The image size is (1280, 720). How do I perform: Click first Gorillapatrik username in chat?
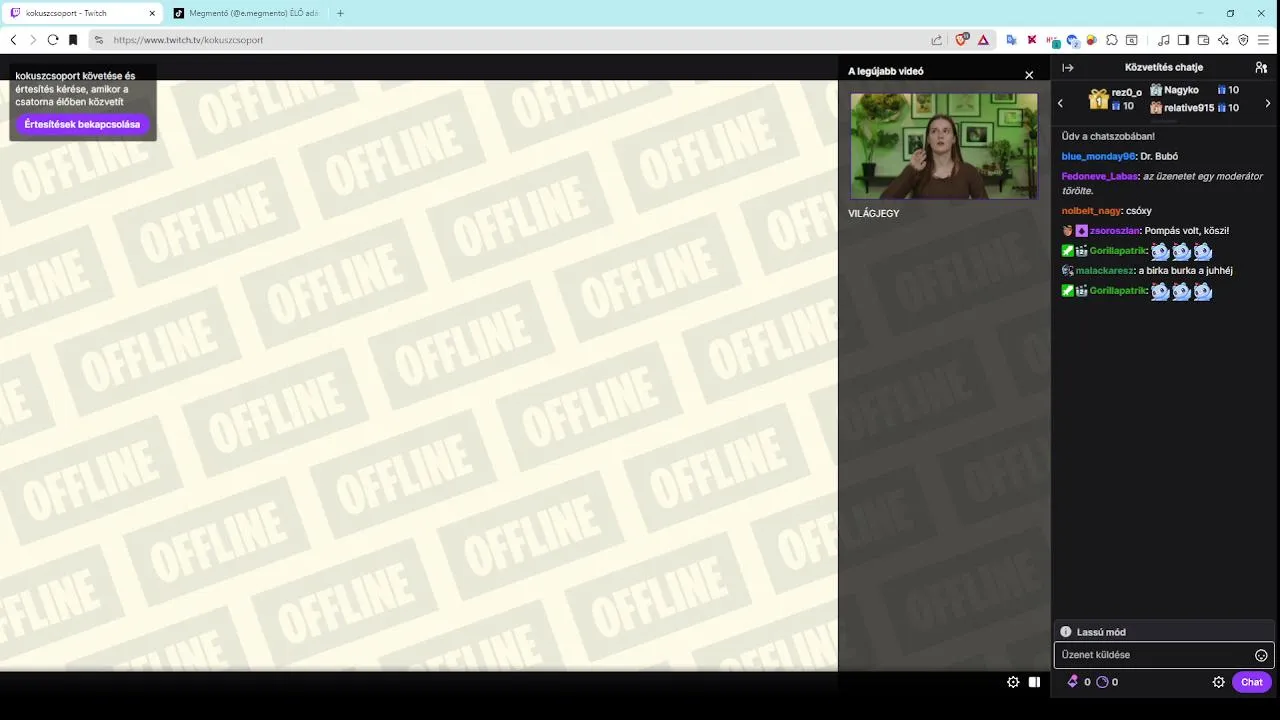[1118, 250]
